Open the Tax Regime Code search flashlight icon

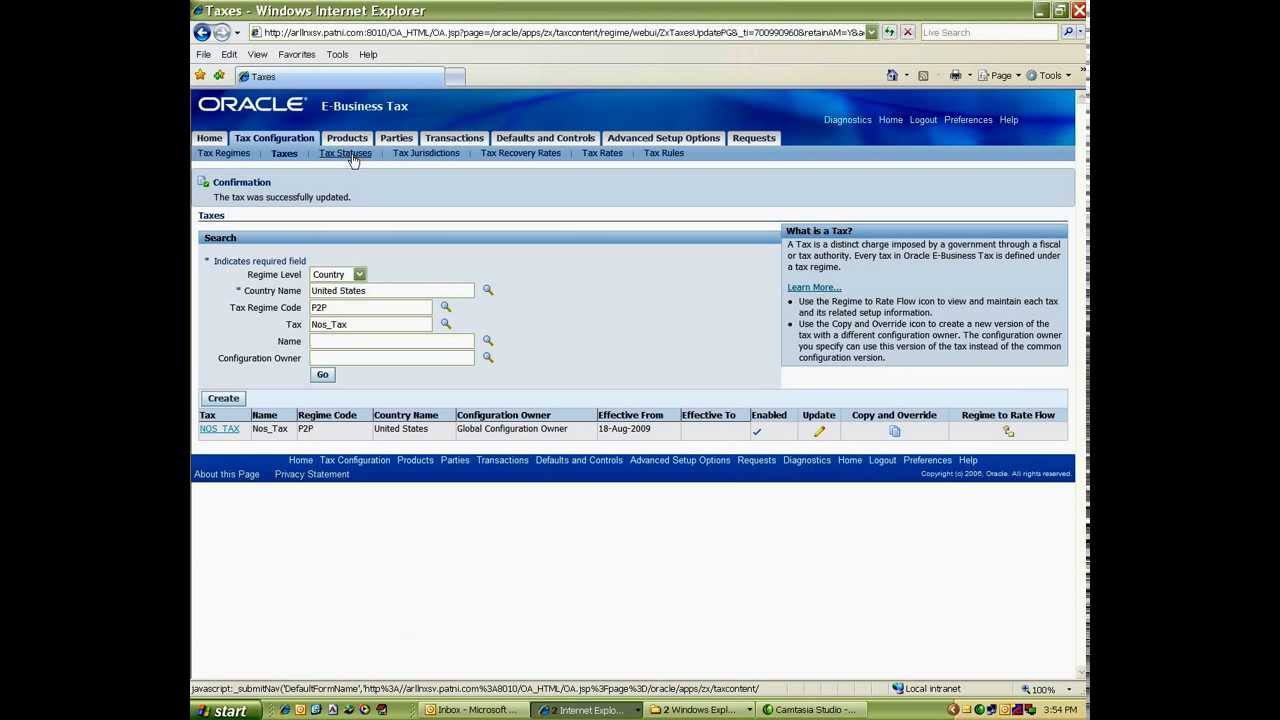tap(446, 307)
